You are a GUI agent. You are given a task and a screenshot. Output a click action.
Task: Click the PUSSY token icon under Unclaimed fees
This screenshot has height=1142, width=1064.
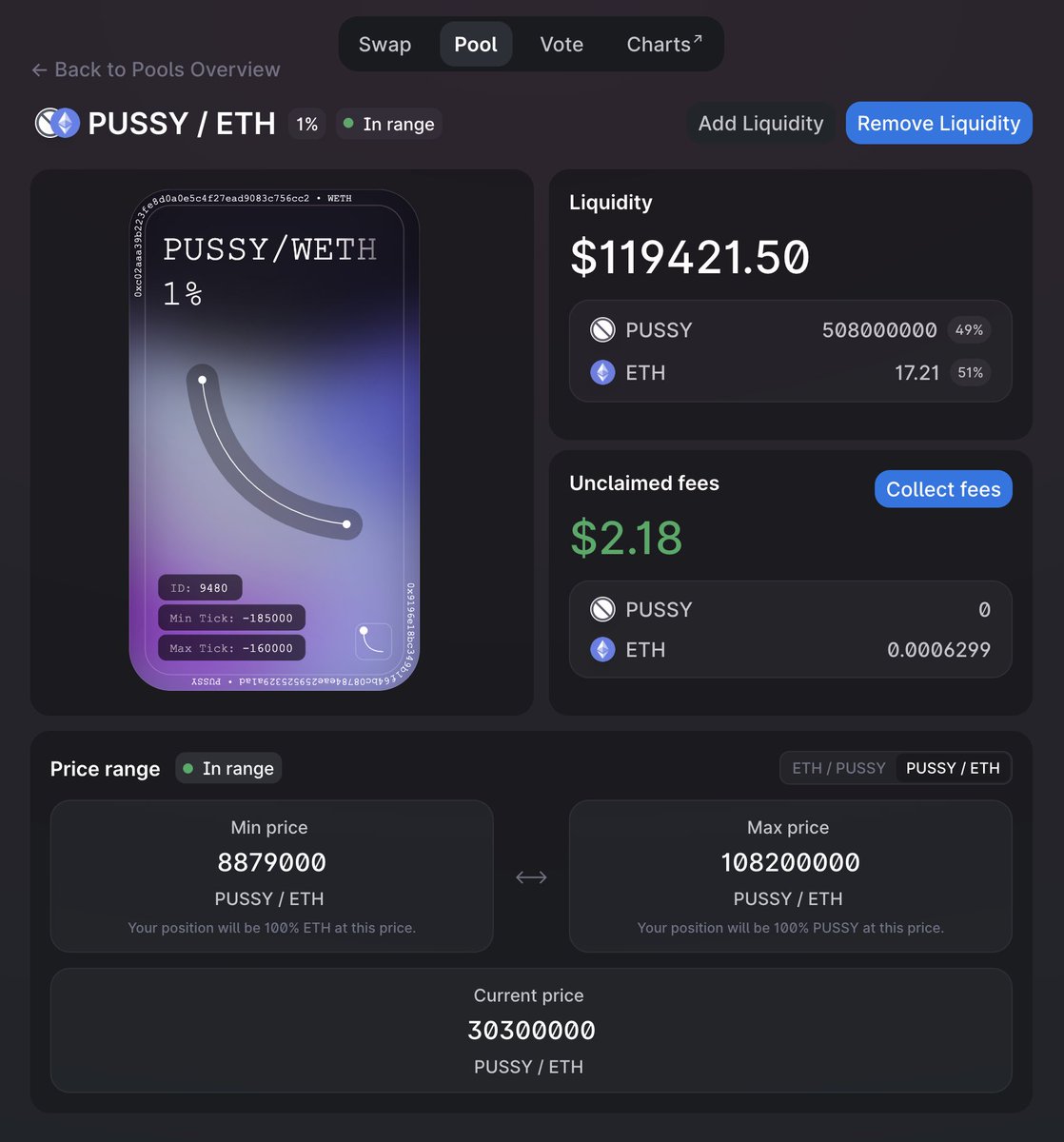click(x=602, y=609)
